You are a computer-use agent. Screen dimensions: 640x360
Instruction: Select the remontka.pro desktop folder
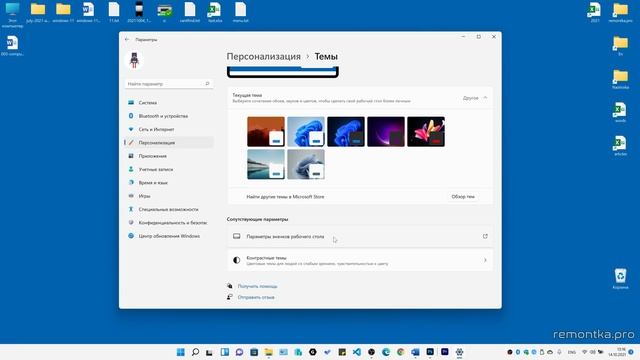point(620,12)
